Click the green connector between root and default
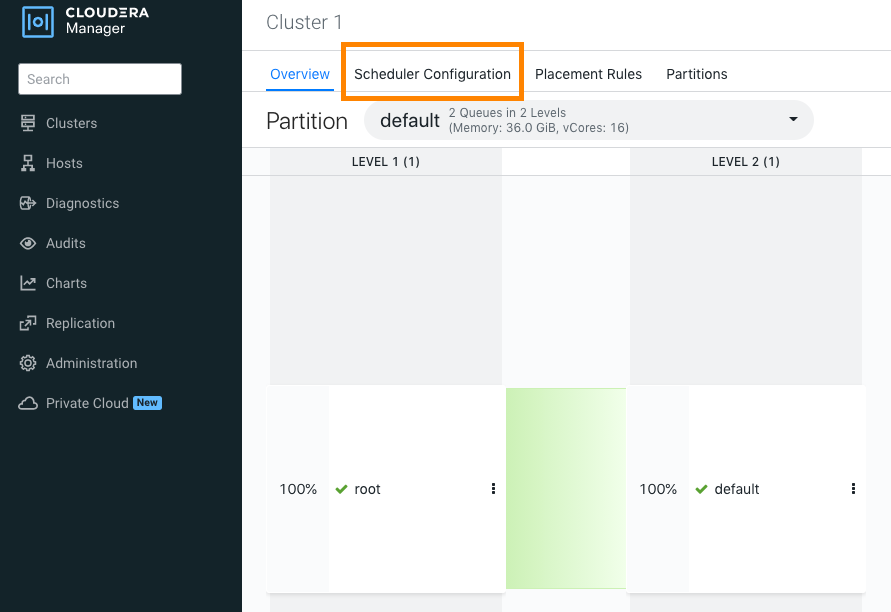The width and height of the screenshot is (891, 612). 565,489
